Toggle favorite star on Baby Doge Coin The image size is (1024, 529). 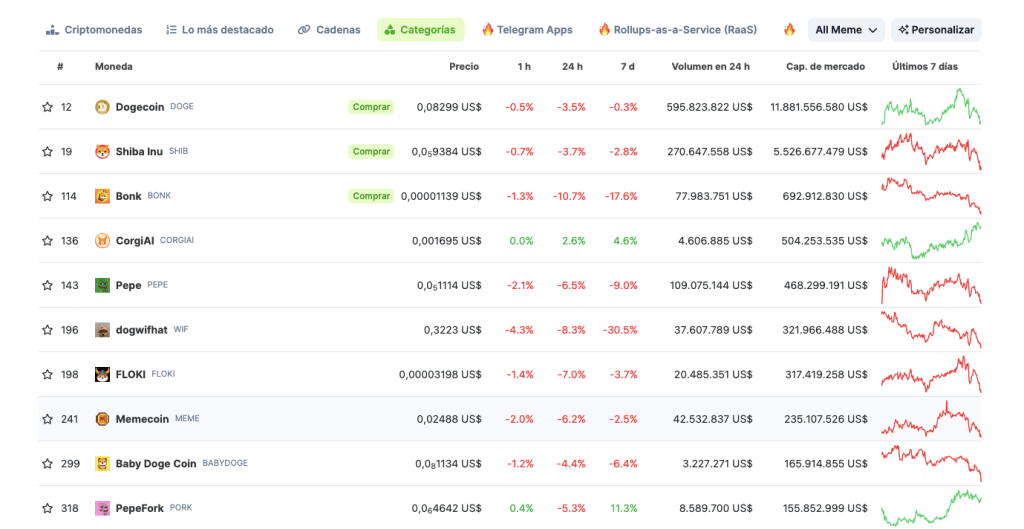coord(47,464)
